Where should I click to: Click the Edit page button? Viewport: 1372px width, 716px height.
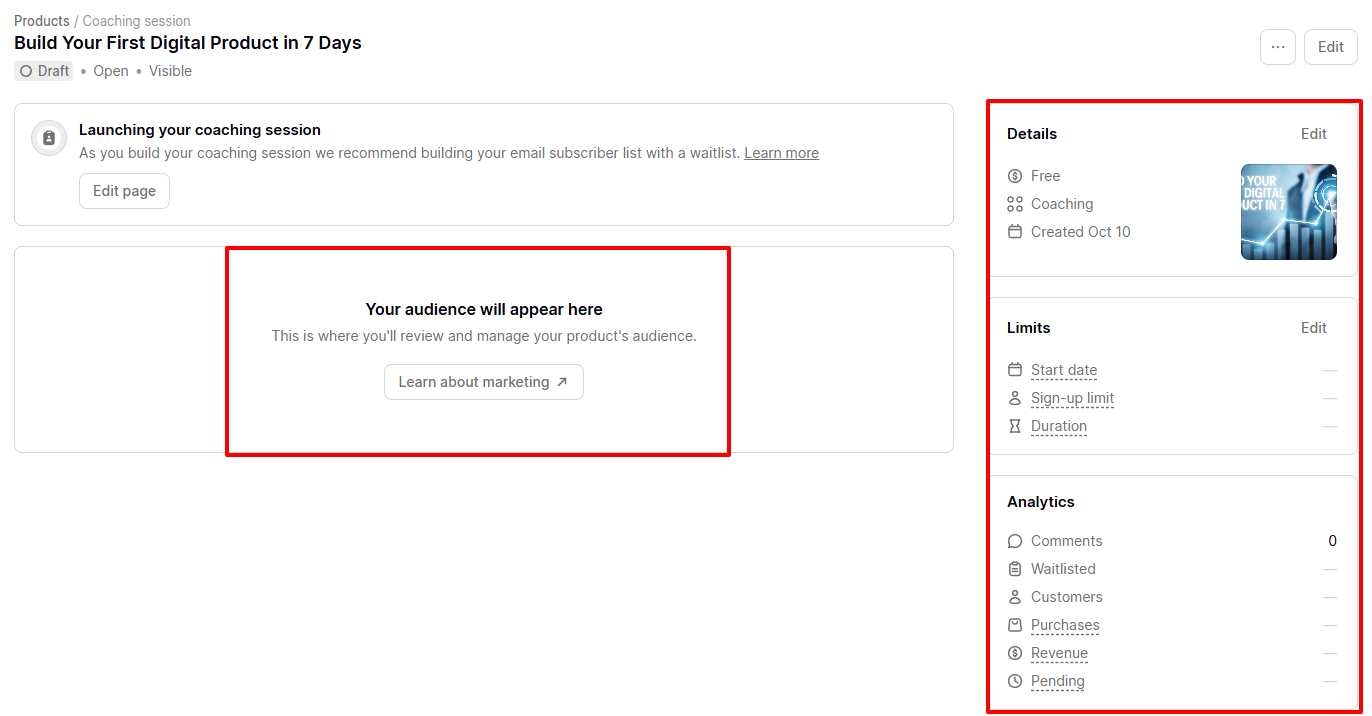(124, 191)
